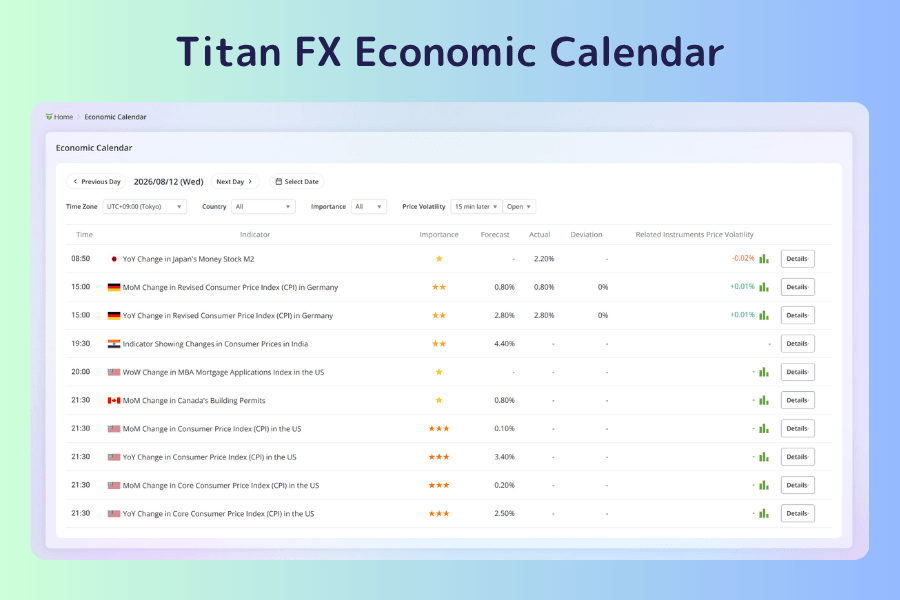Open the Time Zone UTC+09:00 (Tokyo) dropdown
The image size is (900, 600).
145,207
